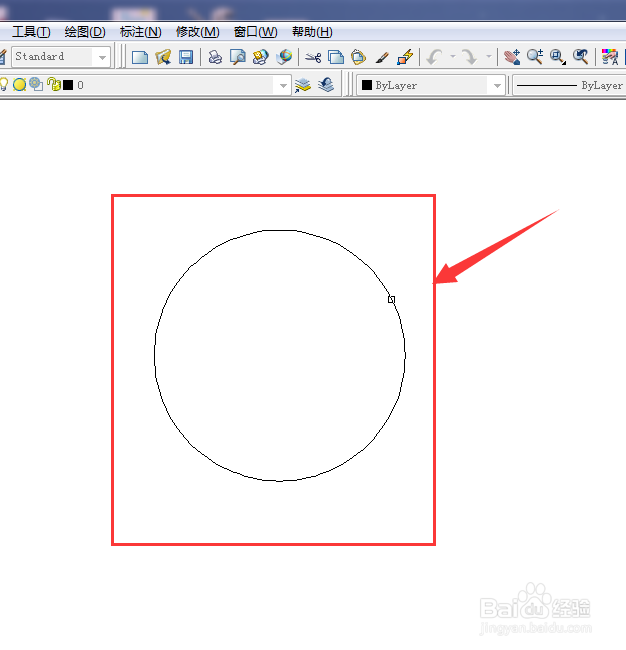Open the colorful Properties palette icon

610,57
